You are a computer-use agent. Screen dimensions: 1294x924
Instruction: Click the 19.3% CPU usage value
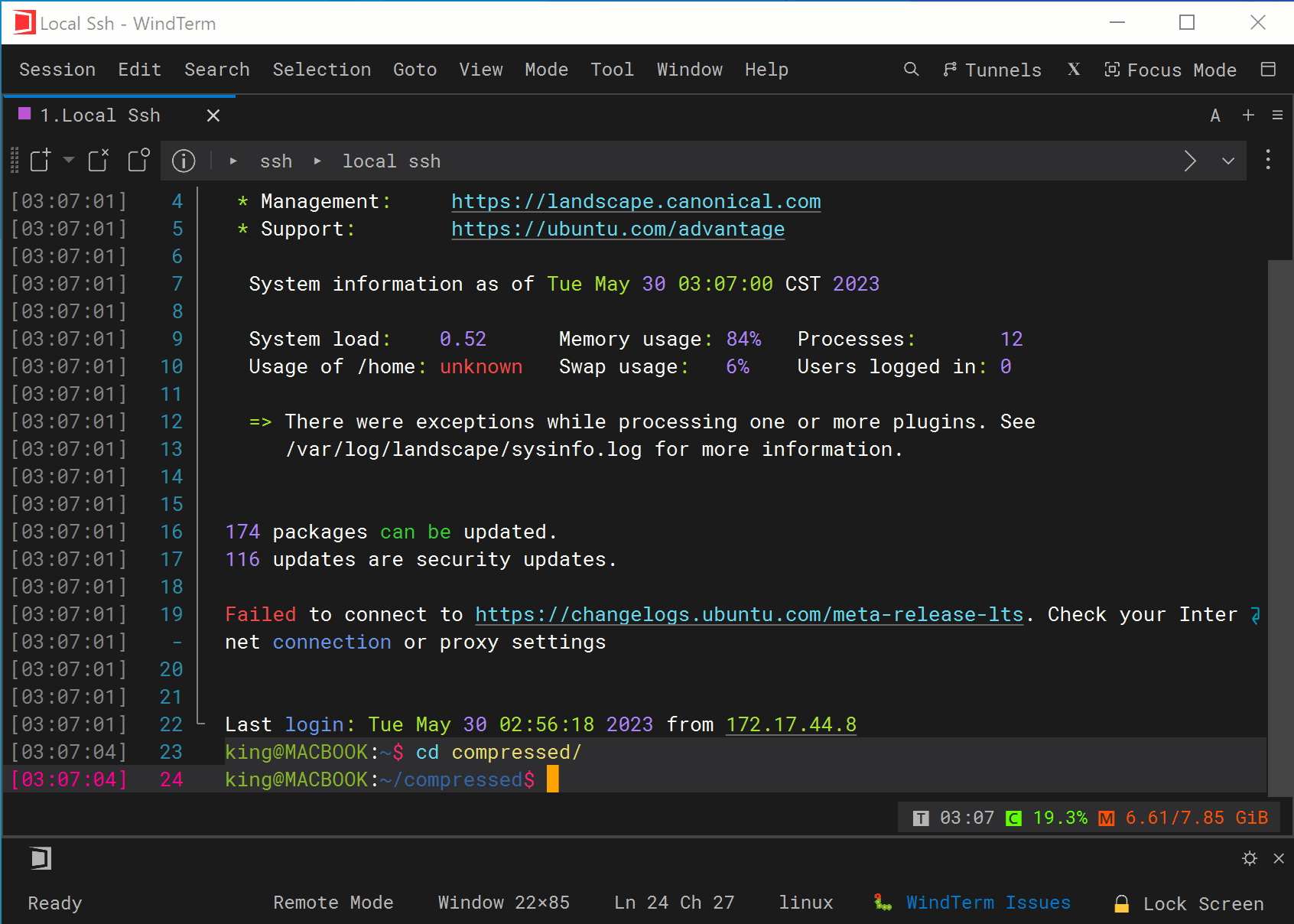[1060, 818]
